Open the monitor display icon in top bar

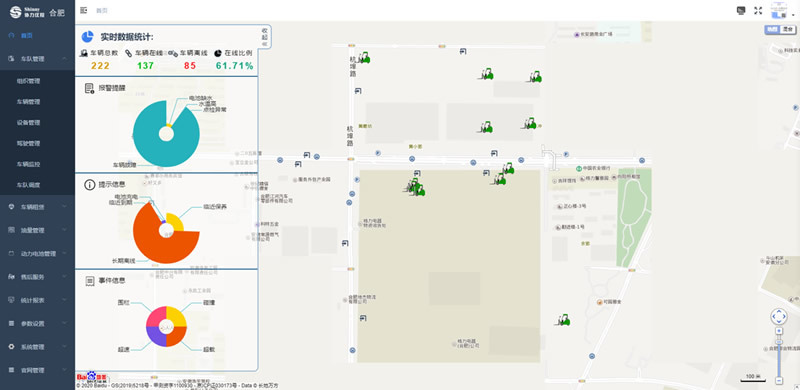click(x=741, y=10)
